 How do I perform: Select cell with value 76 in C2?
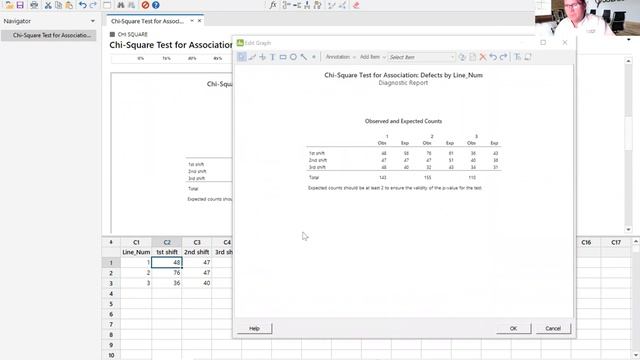coord(167,273)
